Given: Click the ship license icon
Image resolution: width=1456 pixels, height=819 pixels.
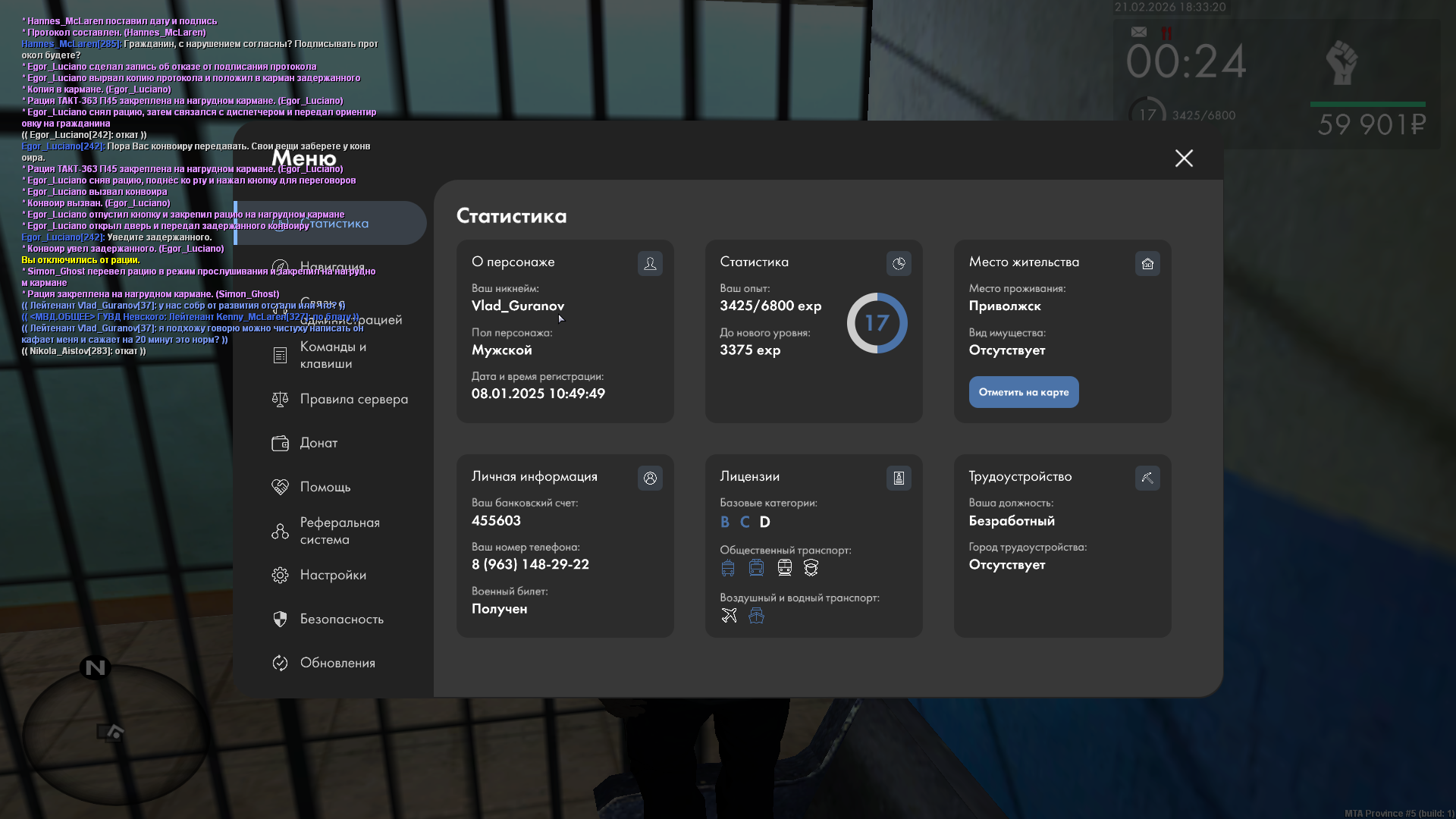Looking at the screenshot, I should (x=756, y=615).
